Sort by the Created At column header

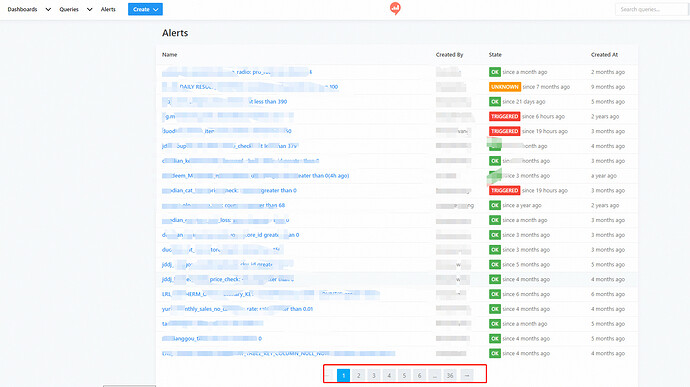[604, 55]
